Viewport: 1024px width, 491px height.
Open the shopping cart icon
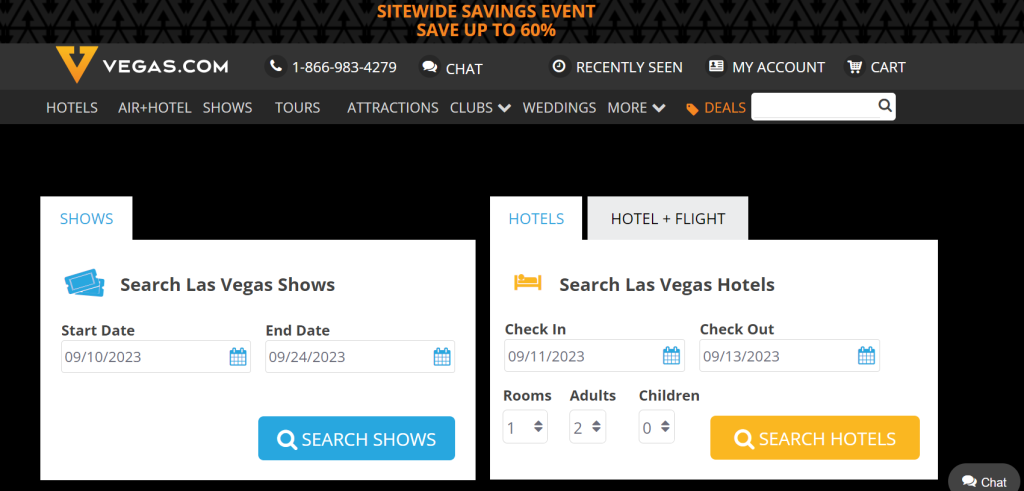click(854, 67)
